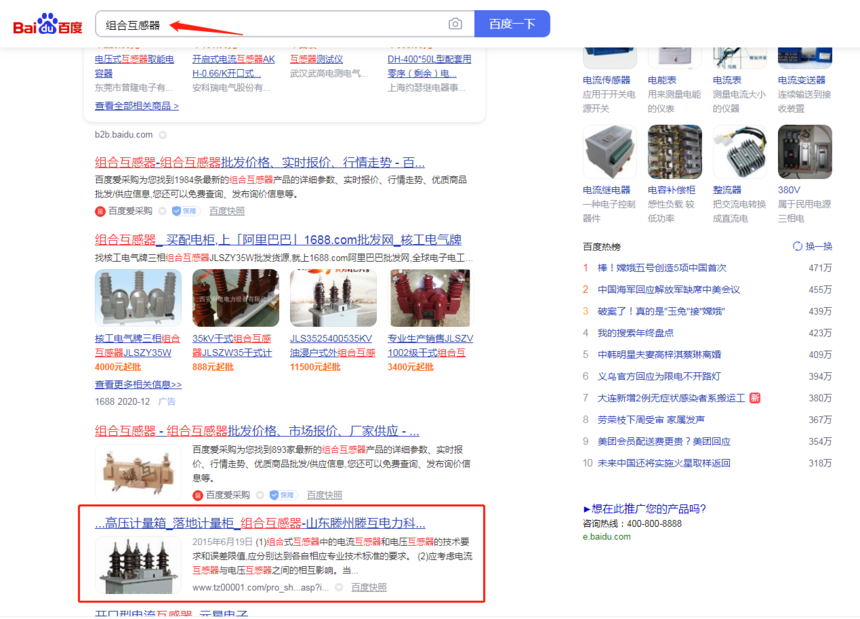Open 高压计量箱_落地计量柜 山东滕州 result title
860x619 pixels.
(260, 523)
